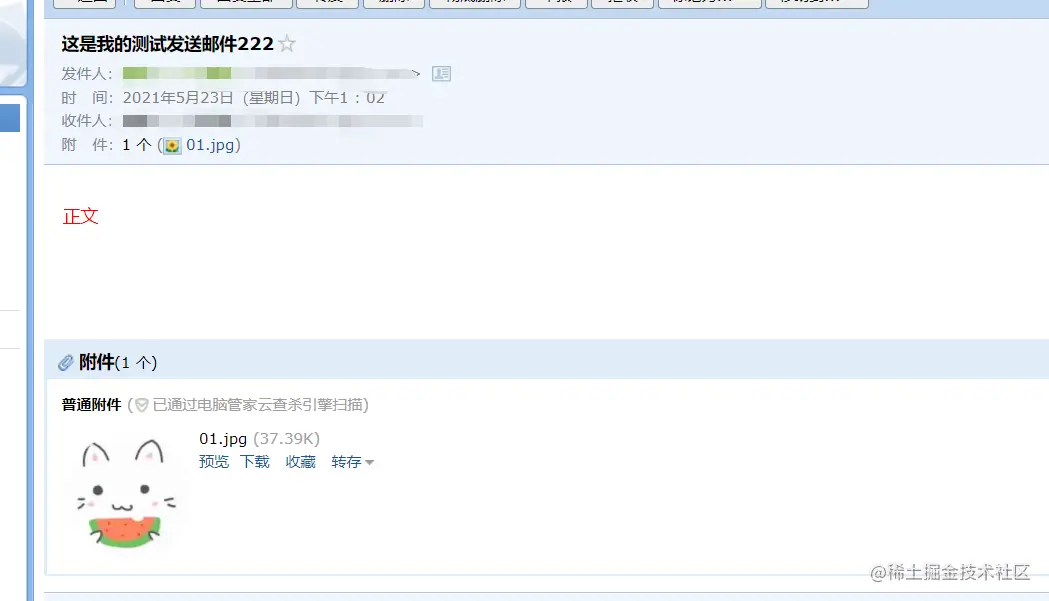Click the blurred recipient address after 收件人
1049x601 pixels.
point(272,121)
